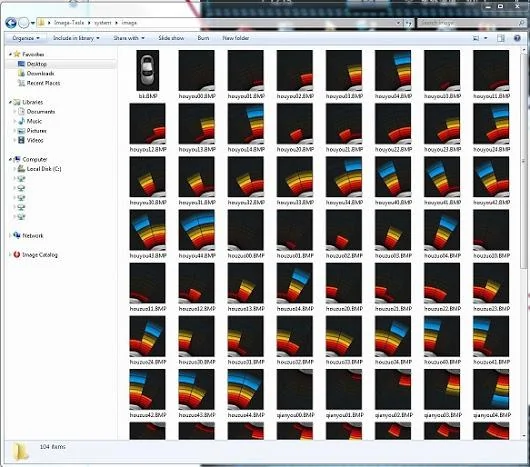Click the Change your view icon
This screenshot has width=530, height=467.
coord(476,39)
